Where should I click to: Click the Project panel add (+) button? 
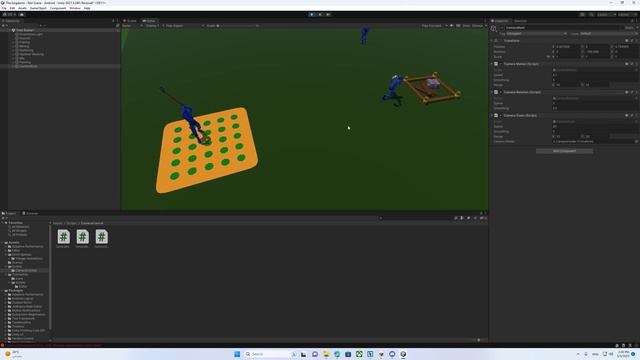3,218
